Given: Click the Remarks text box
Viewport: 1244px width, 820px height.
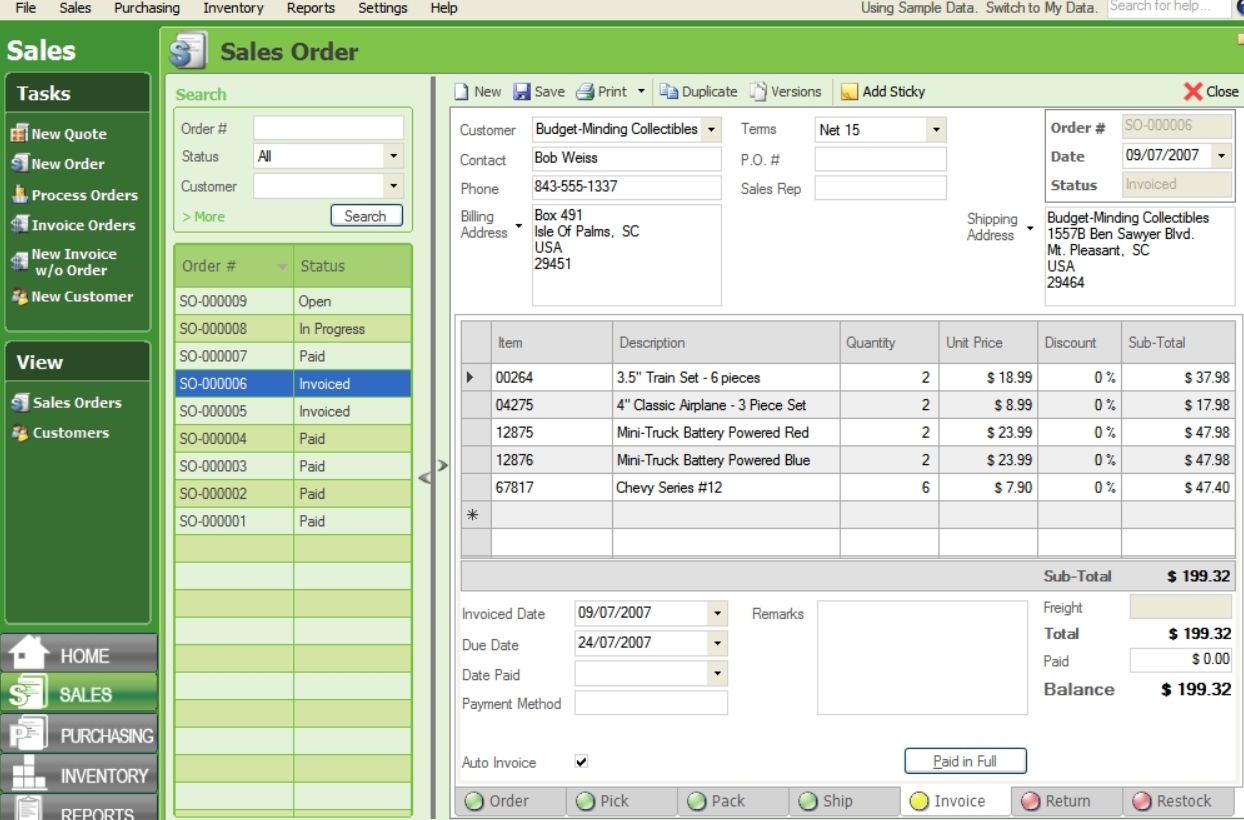Looking at the screenshot, I should click(x=922, y=658).
